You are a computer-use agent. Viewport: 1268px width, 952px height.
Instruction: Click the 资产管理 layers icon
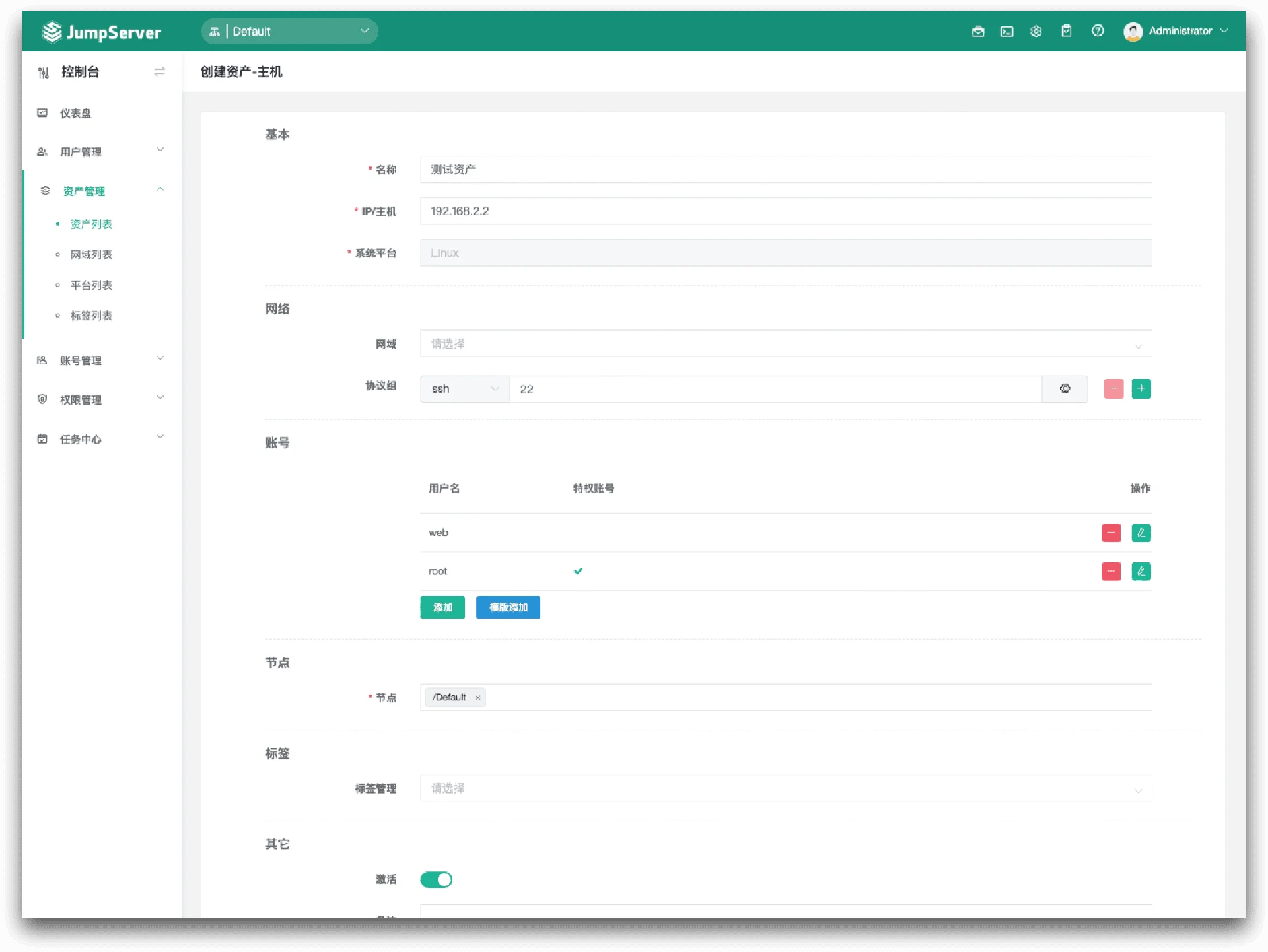pyautogui.click(x=45, y=191)
